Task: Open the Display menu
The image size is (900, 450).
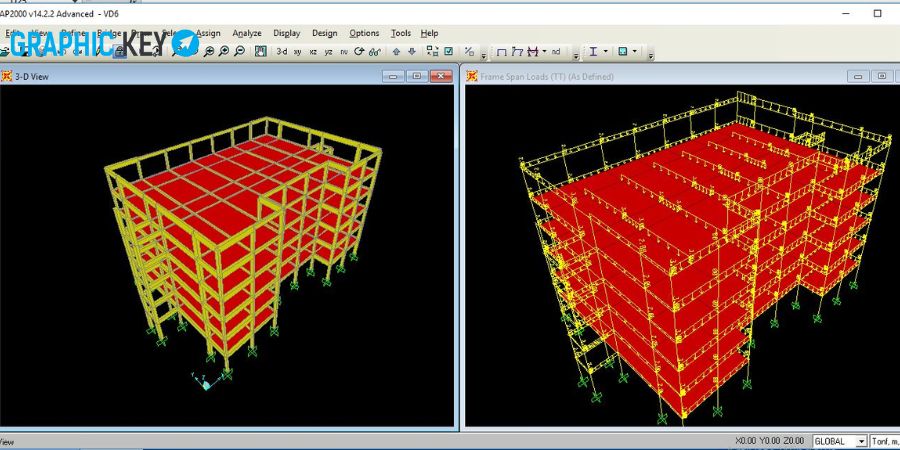Action: pyautogui.click(x=286, y=33)
